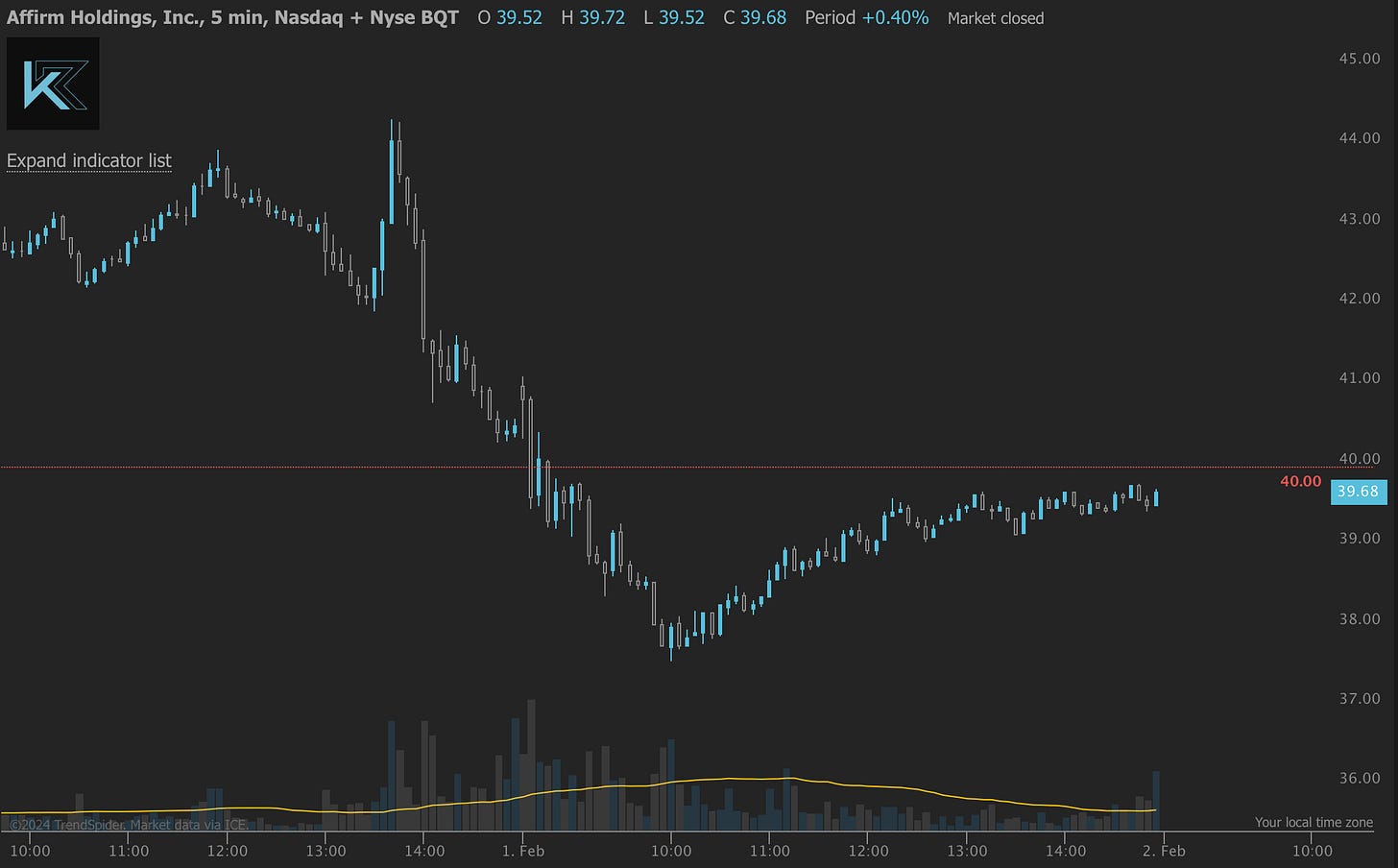
Task: Click the 13:00 label before 1. Feb
Action: pyautogui.click(x=325, y=851)
